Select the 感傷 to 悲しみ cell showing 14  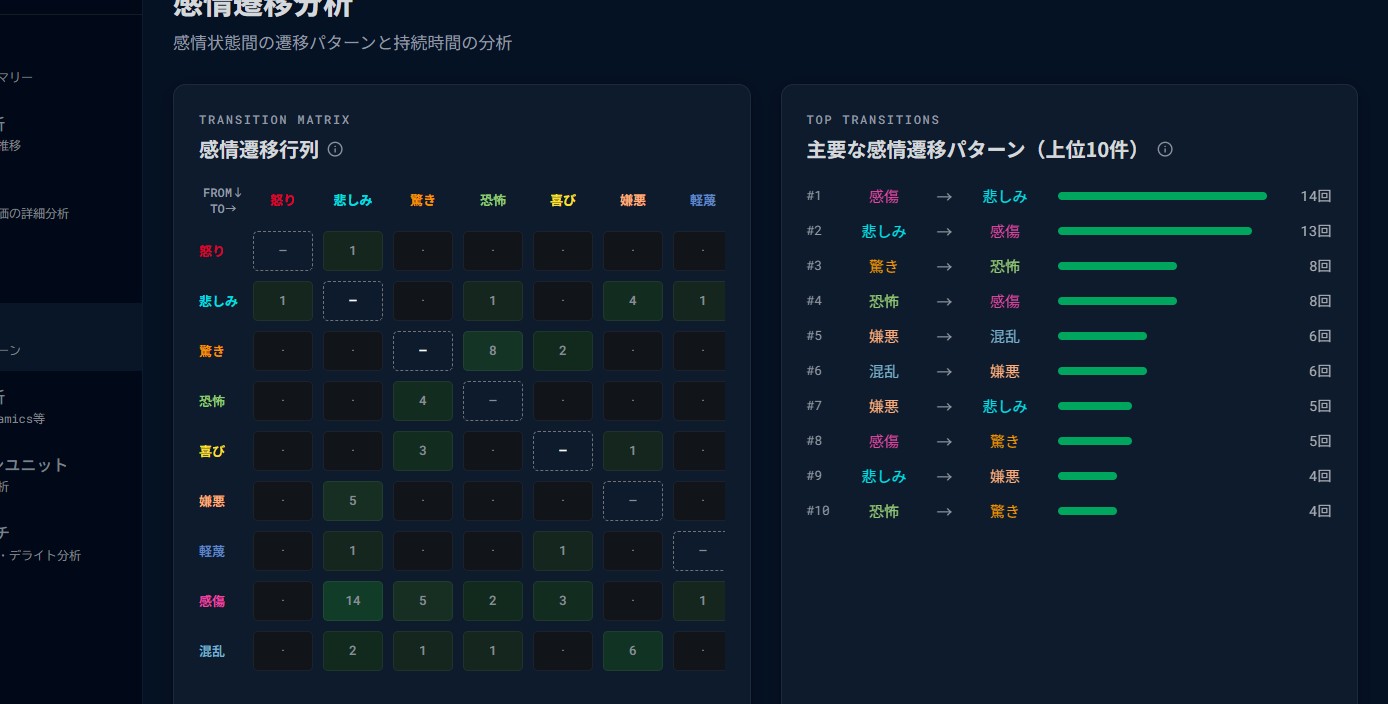click(x=353, y=601)
